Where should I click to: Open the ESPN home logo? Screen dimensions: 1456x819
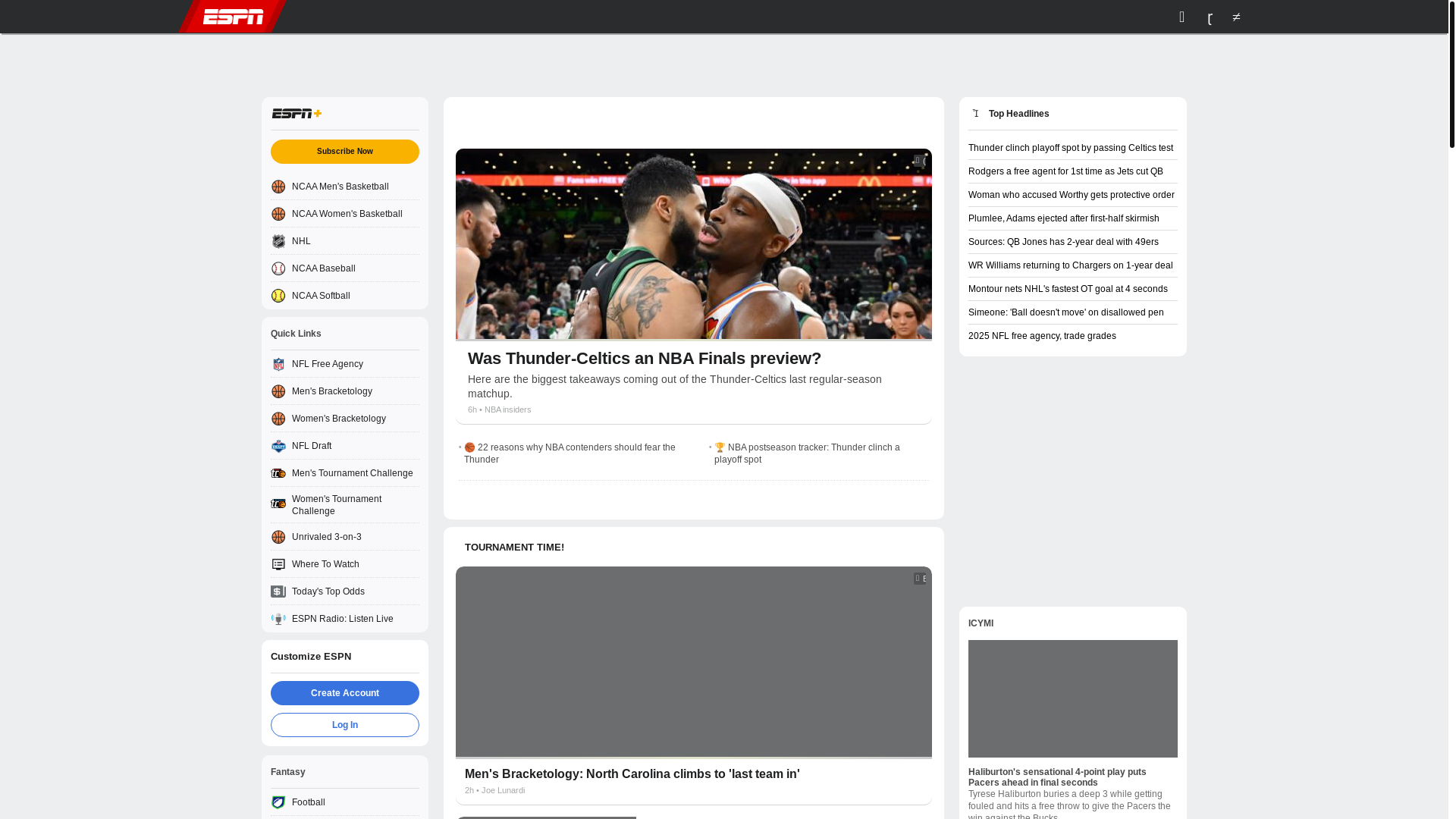pyautogui.click(x=233, y=17)
